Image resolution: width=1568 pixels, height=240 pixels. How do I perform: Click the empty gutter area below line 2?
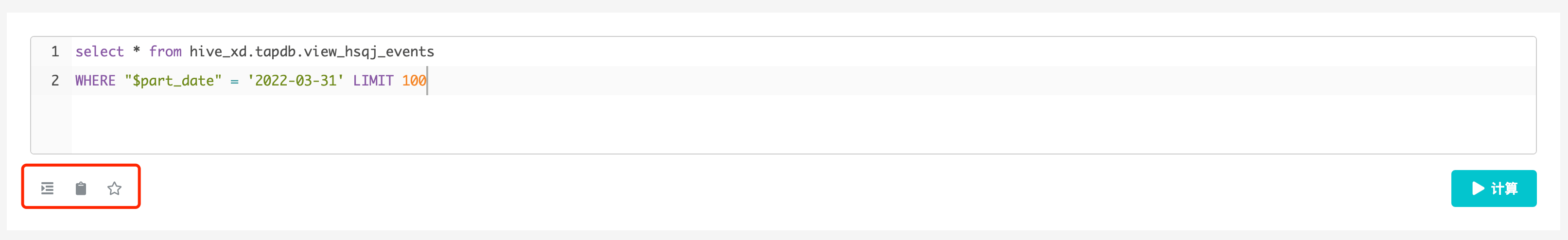point(52,125)
